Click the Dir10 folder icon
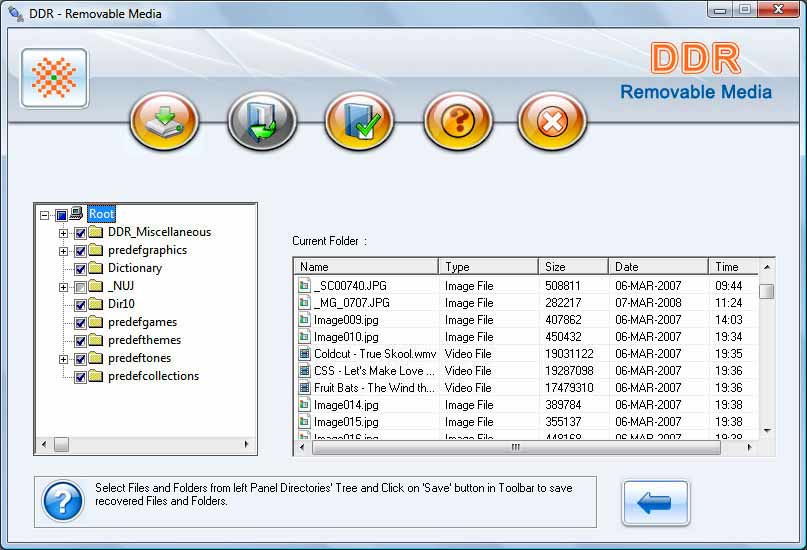Screen dimensions: 807x550 (x=96, y=304)
